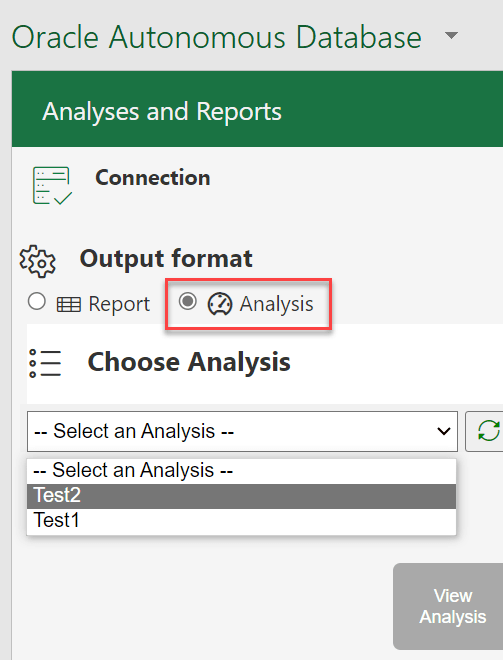This screenshot has height=660, width=503.
Task: Open the Select an Analysis combo box
Action: (x=242, y=431)
